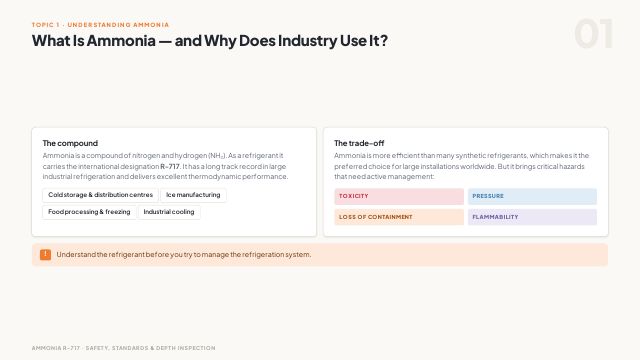Viewport: 640px width, 360px height.
Task: Click the bold R-717 designation text
Action: click(x=170, y=167)
